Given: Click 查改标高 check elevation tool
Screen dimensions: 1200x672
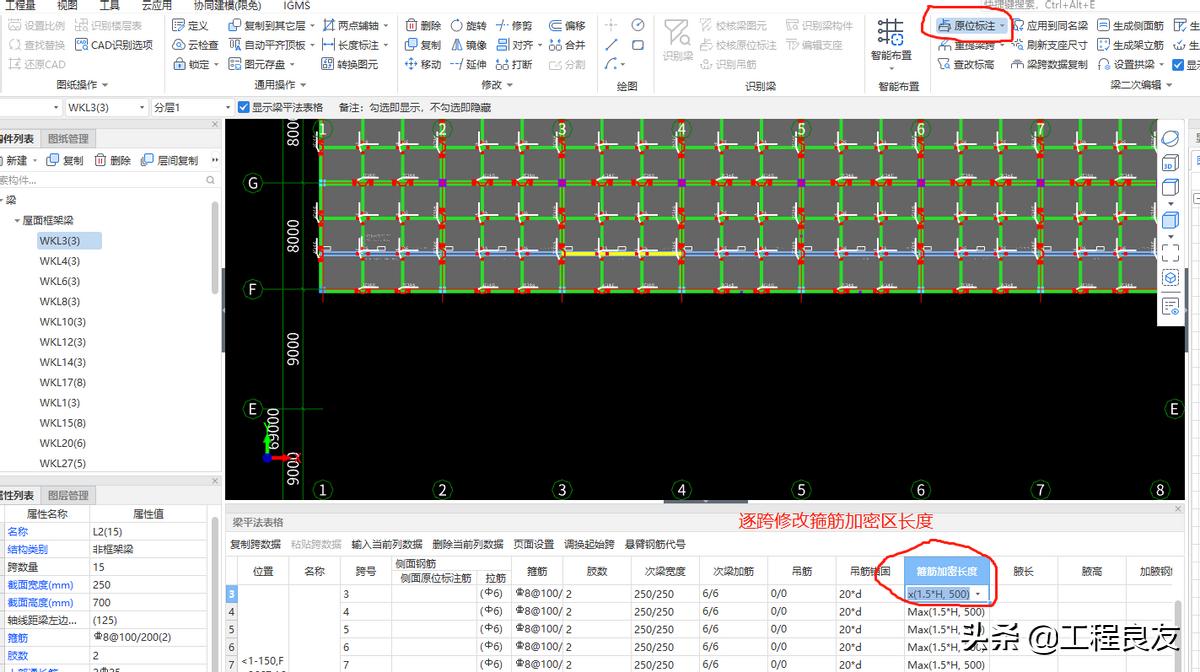Looking at the screenshot, I should 966,64.
